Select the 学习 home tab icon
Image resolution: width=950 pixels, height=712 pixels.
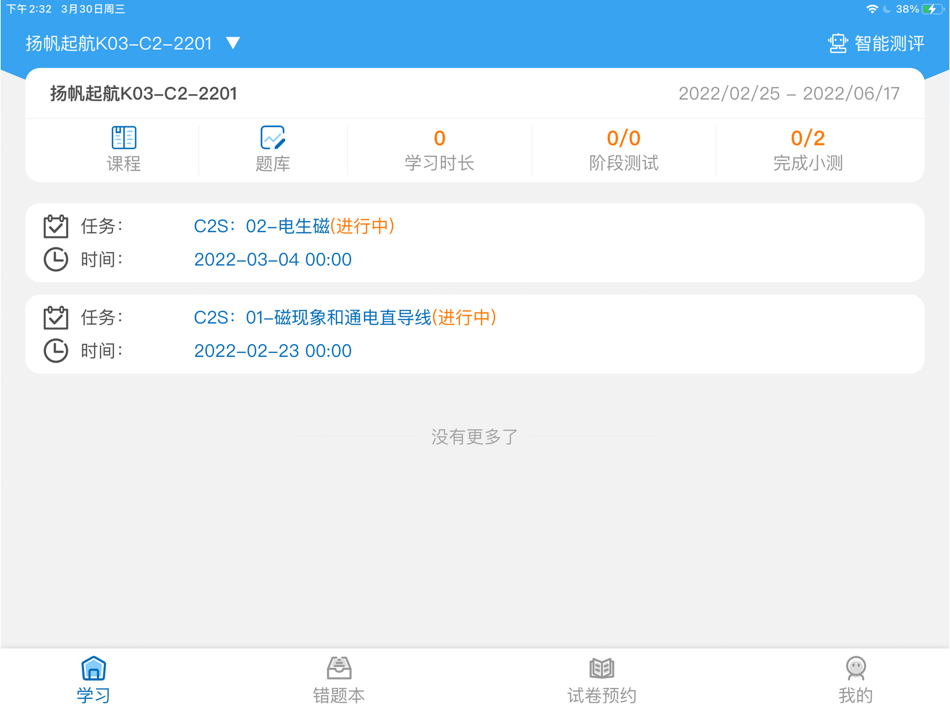(x=93, y=667)
